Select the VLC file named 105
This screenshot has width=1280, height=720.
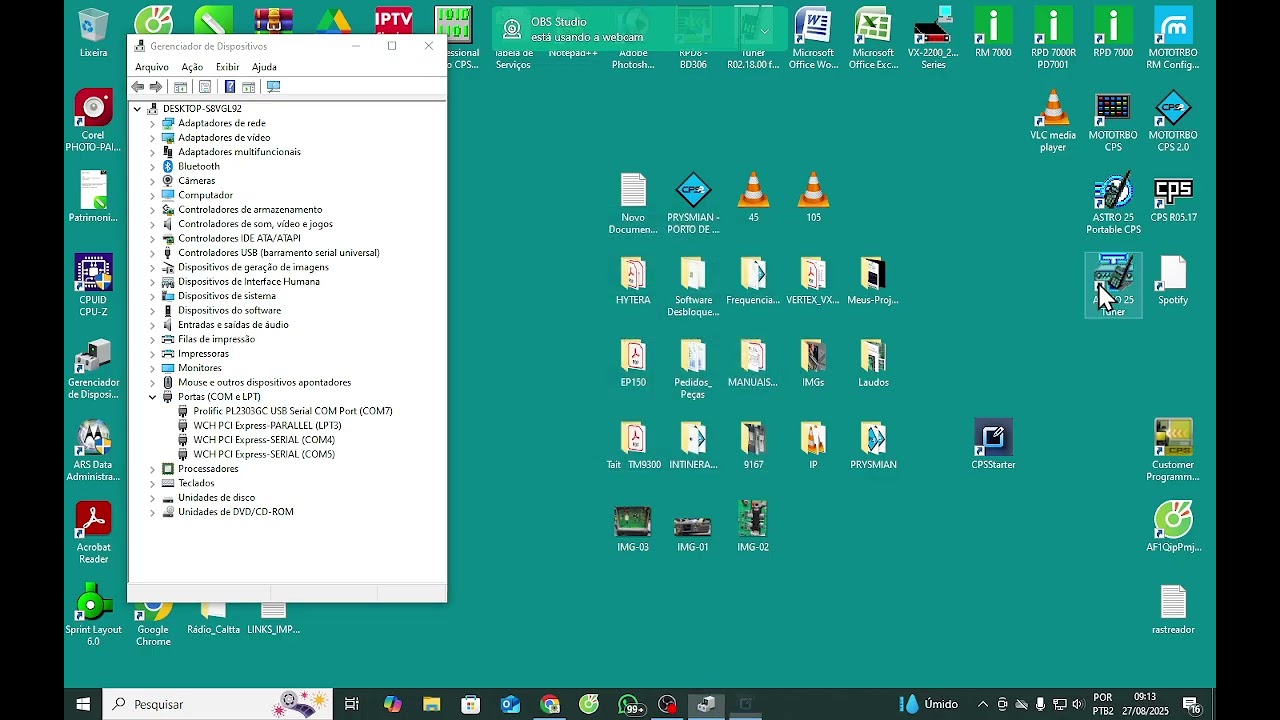point(813,198)
